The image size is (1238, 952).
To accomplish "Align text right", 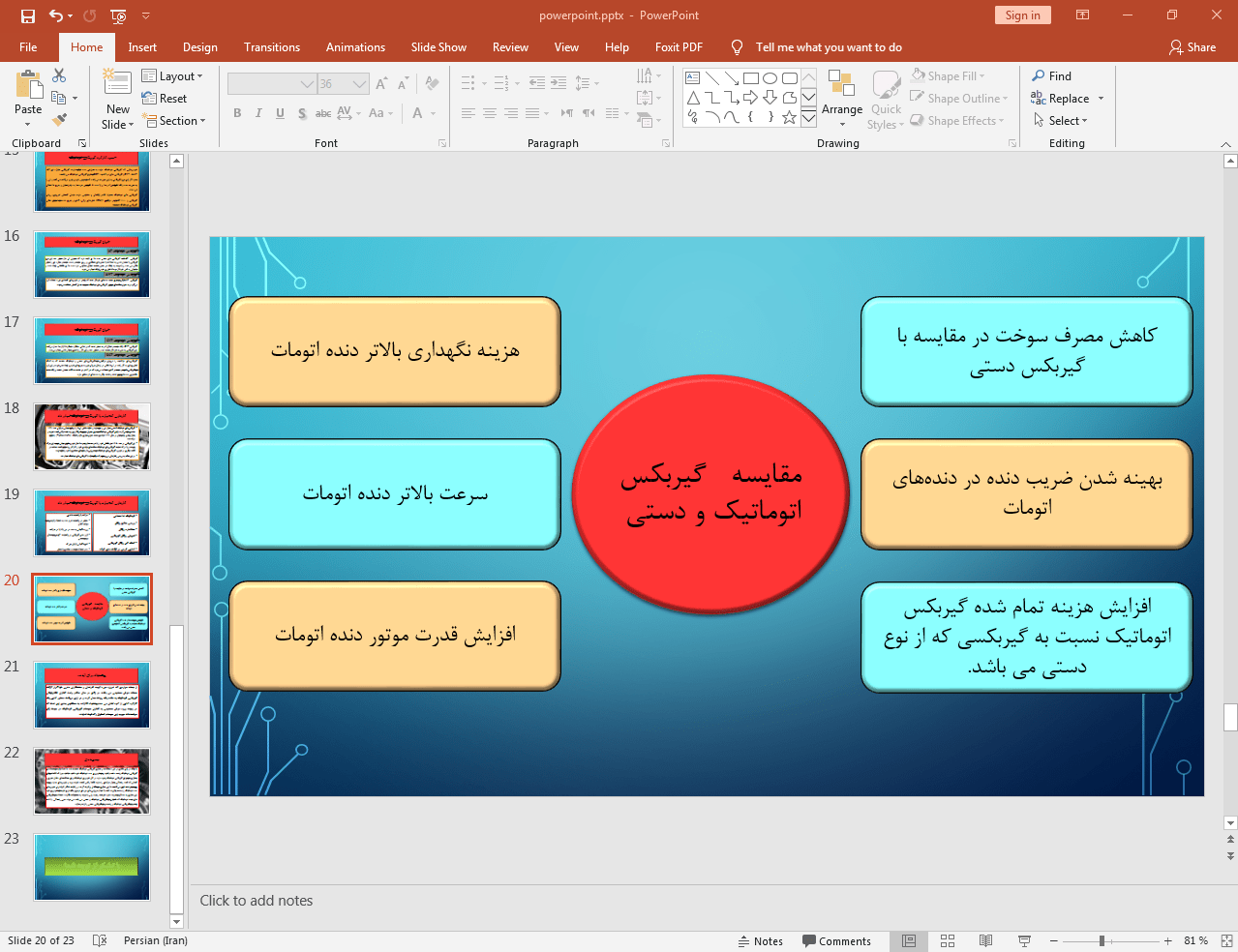I will (510, 113).
